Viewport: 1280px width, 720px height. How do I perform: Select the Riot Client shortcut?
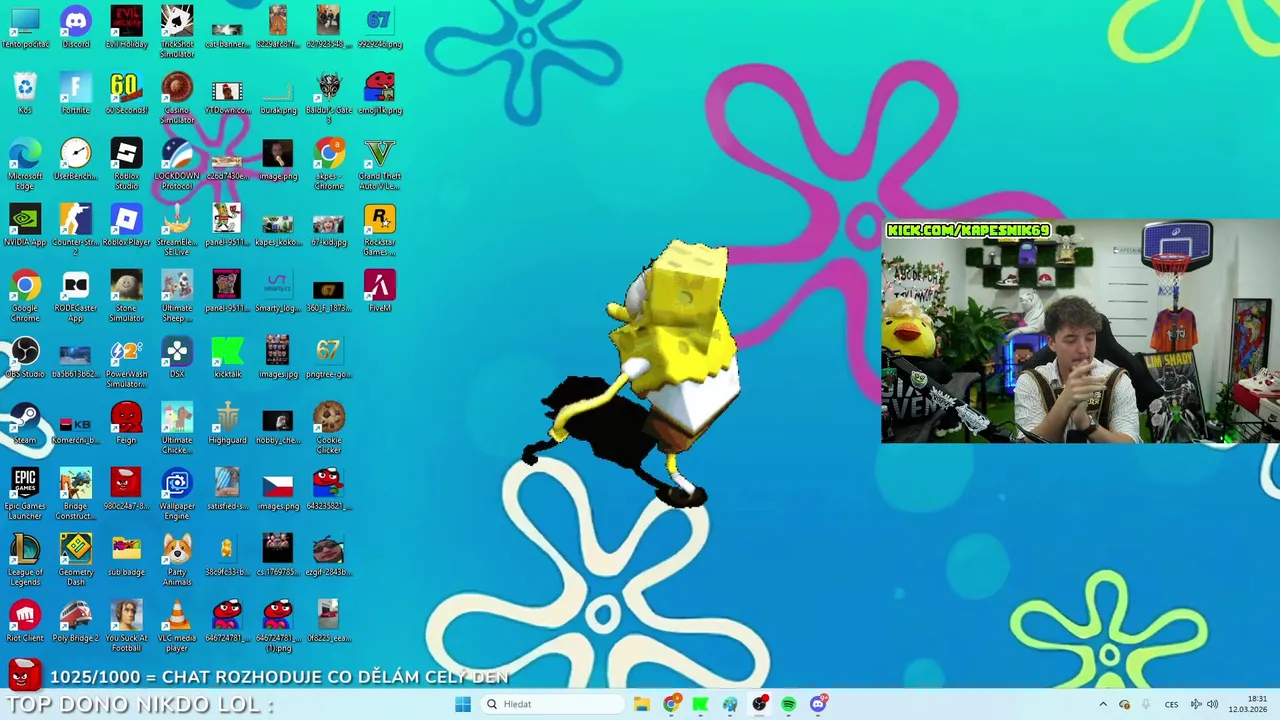25,621
